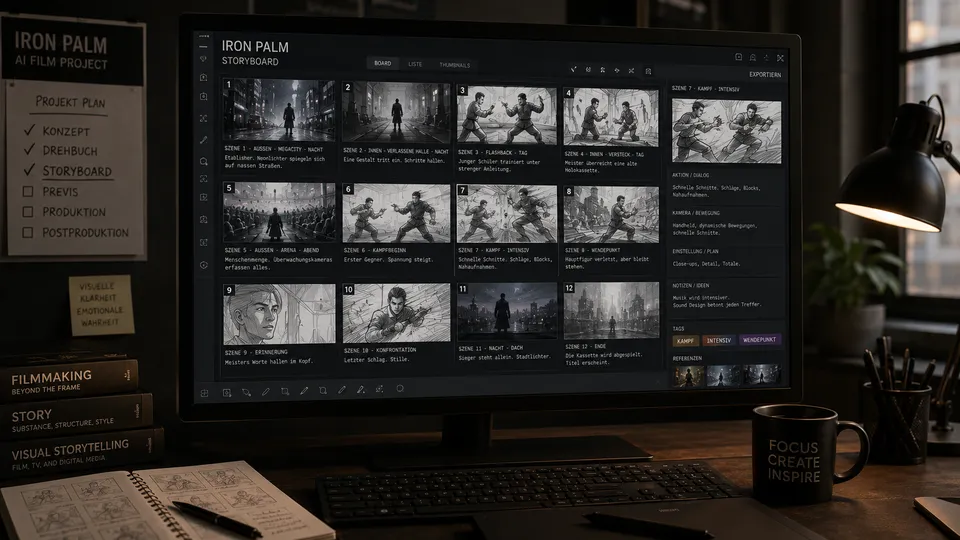Open scene 1 megacity thumbnail
The image size is (960, 540).
coord(279,110)
